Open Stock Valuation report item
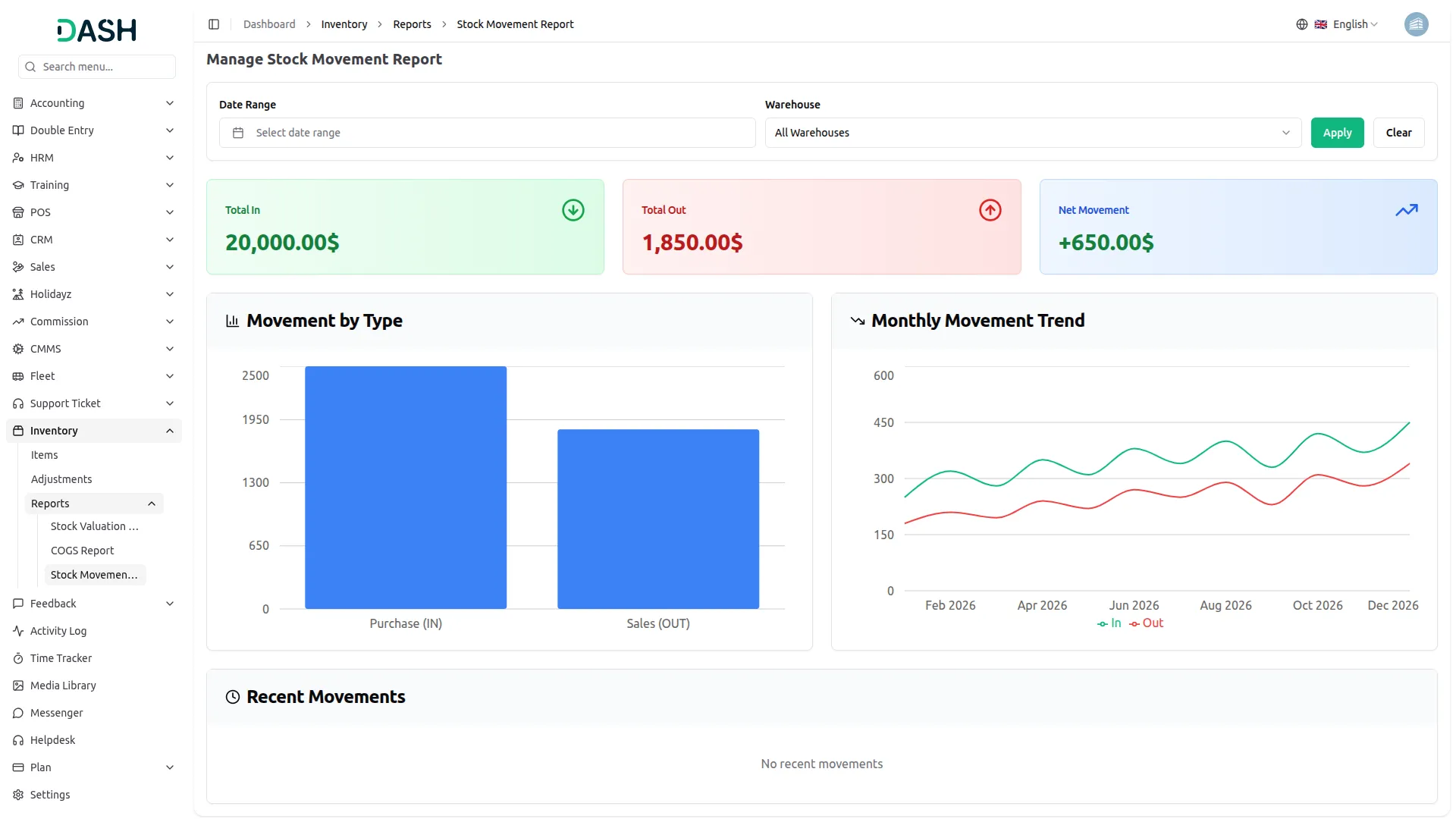1456x819 pixels. 94,526
